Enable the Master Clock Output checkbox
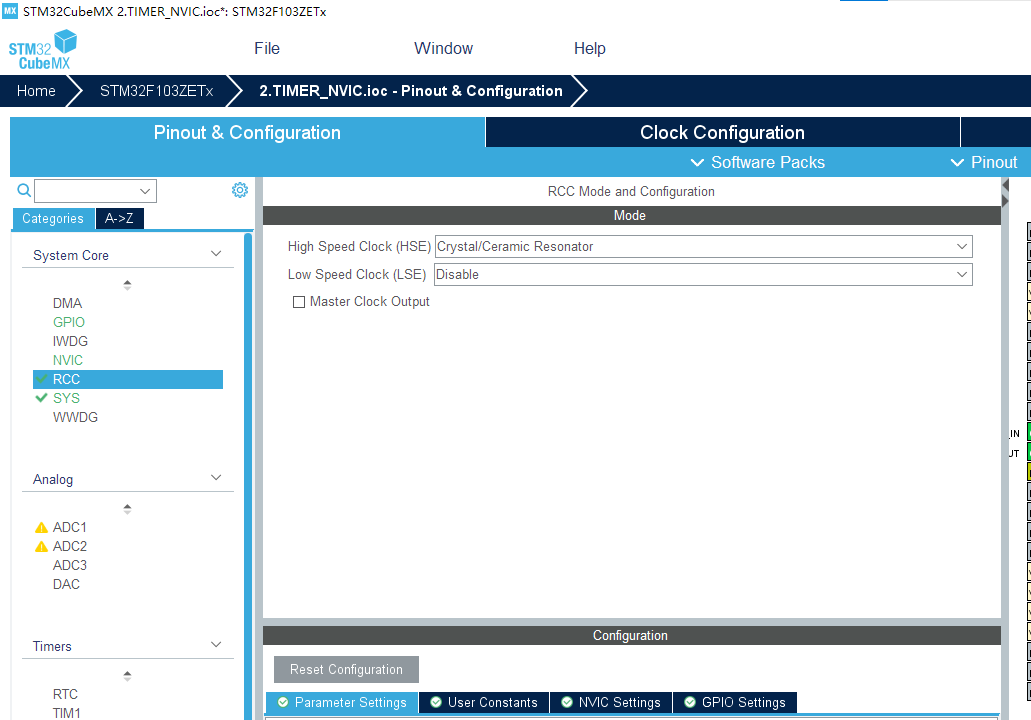The image size is (1031, 720). [299, 302]
